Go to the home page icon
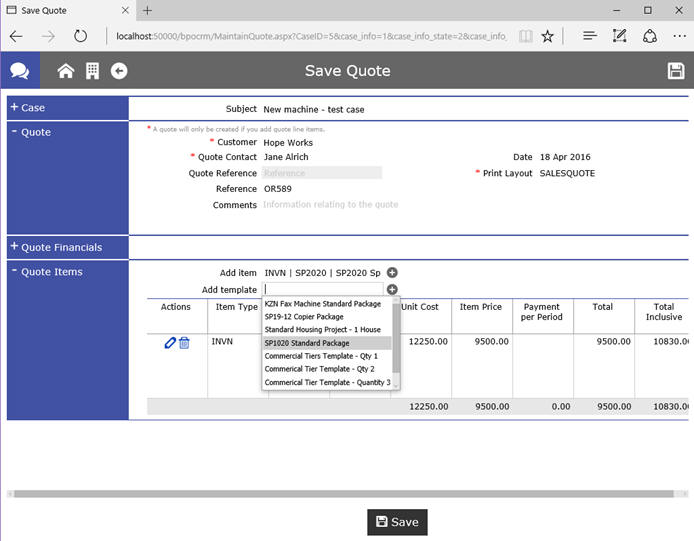The image size is (694, 541). pyautogui.click(x=66, y=71)
